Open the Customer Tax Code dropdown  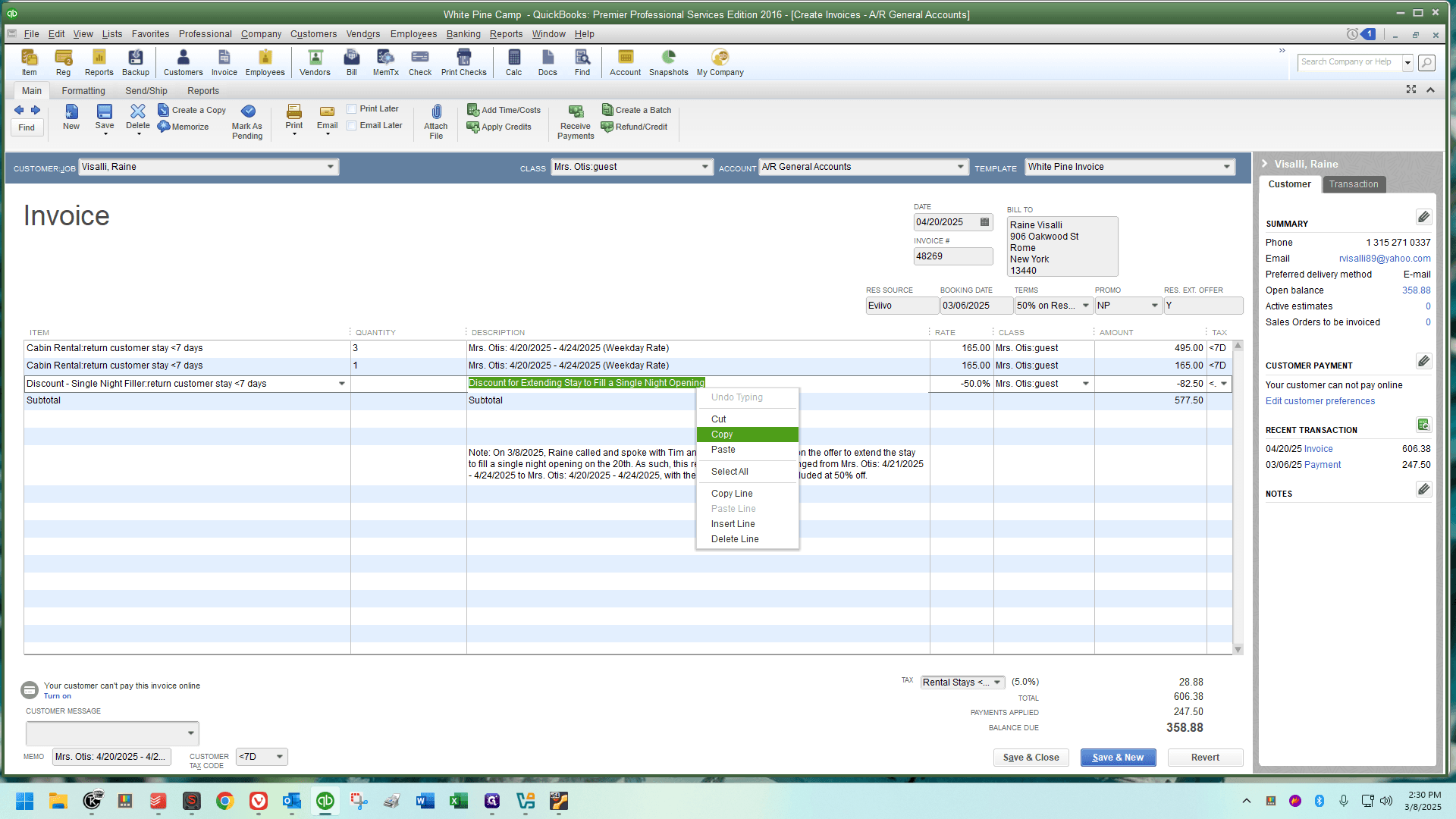[280, 757]
